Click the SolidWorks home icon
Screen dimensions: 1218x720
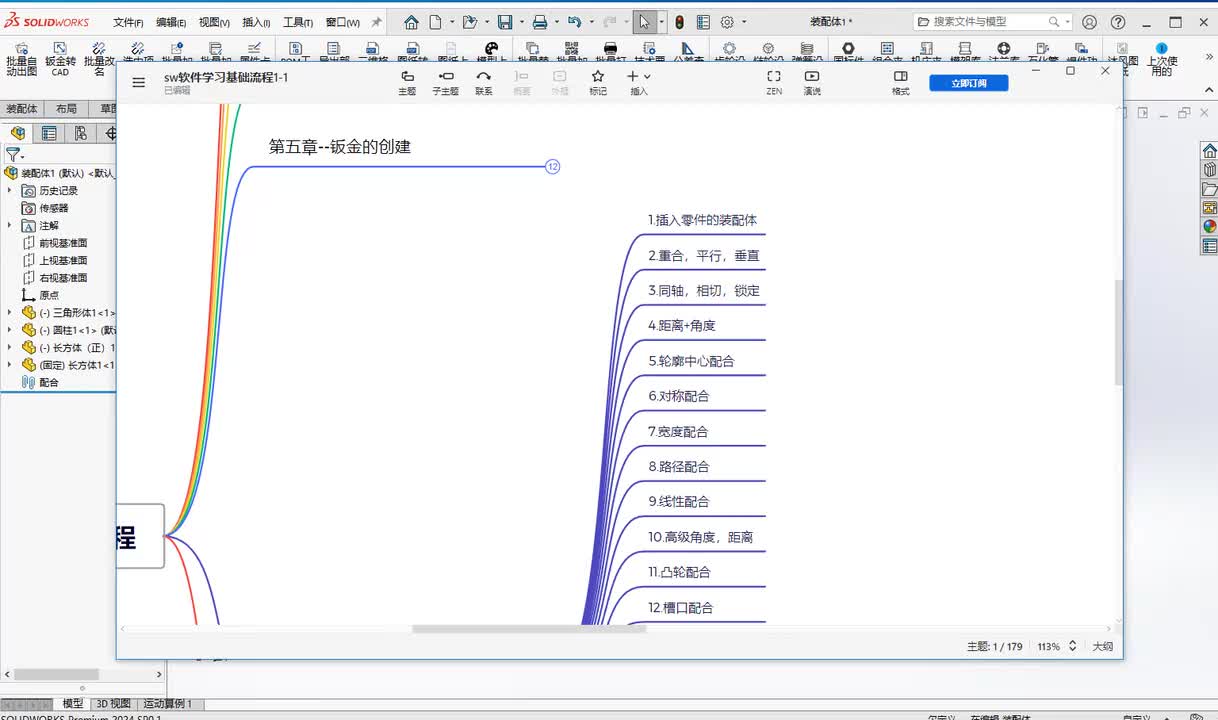click(x=411, y=22)
